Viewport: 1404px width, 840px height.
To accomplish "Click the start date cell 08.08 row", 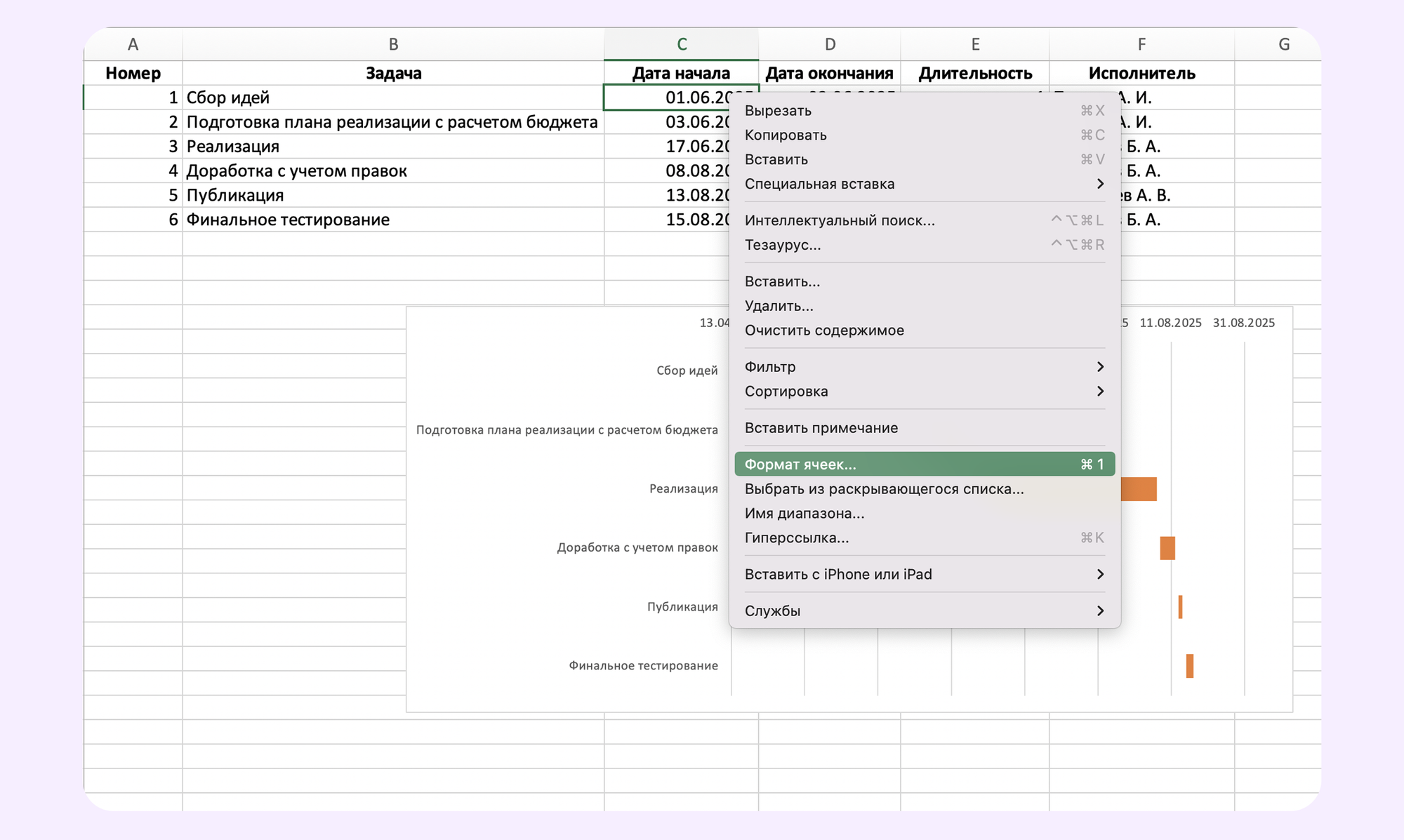I will (667, 171).
